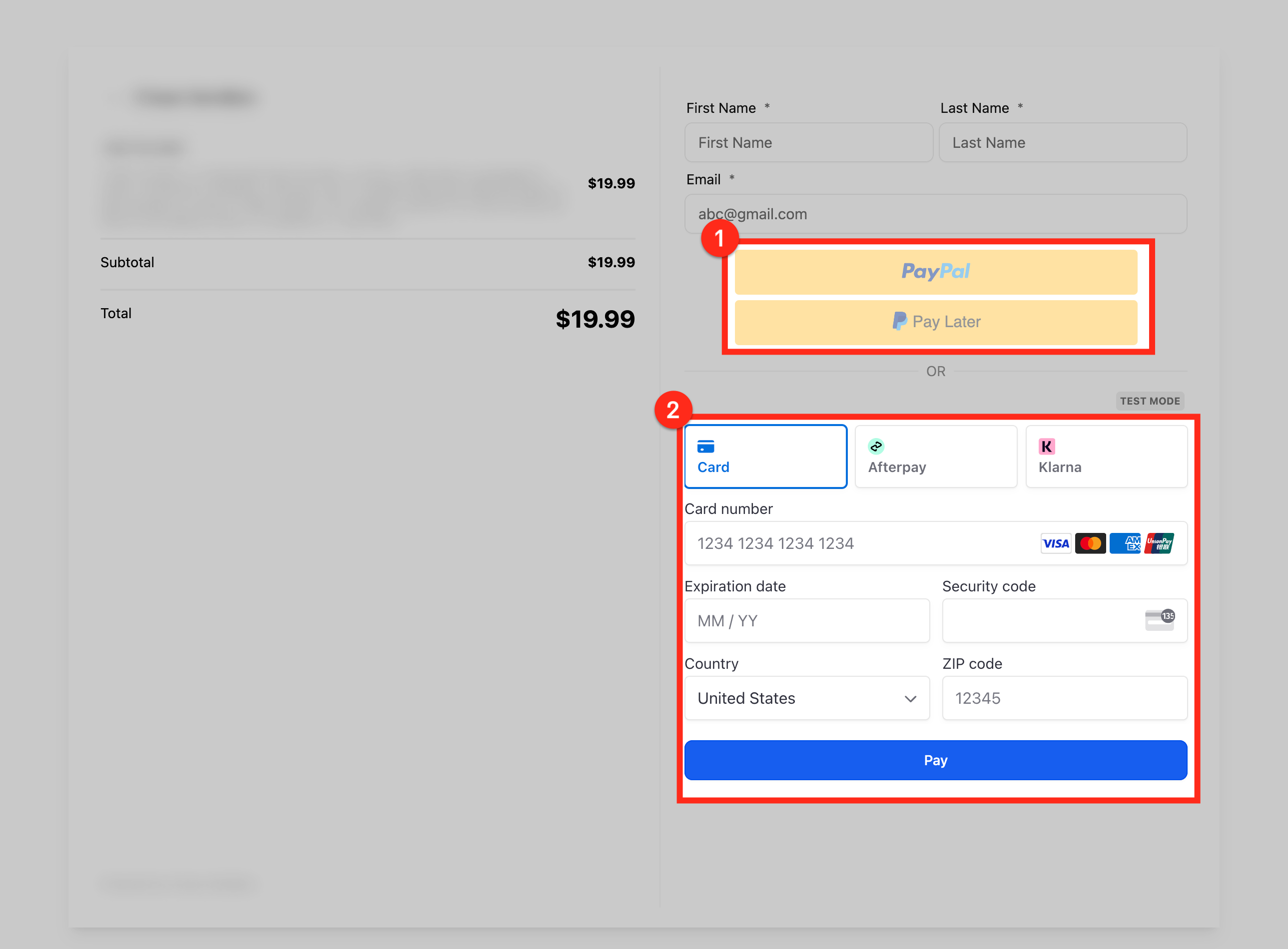
Task: Click the Klarna pink K icon
Action: [1046, 447]
